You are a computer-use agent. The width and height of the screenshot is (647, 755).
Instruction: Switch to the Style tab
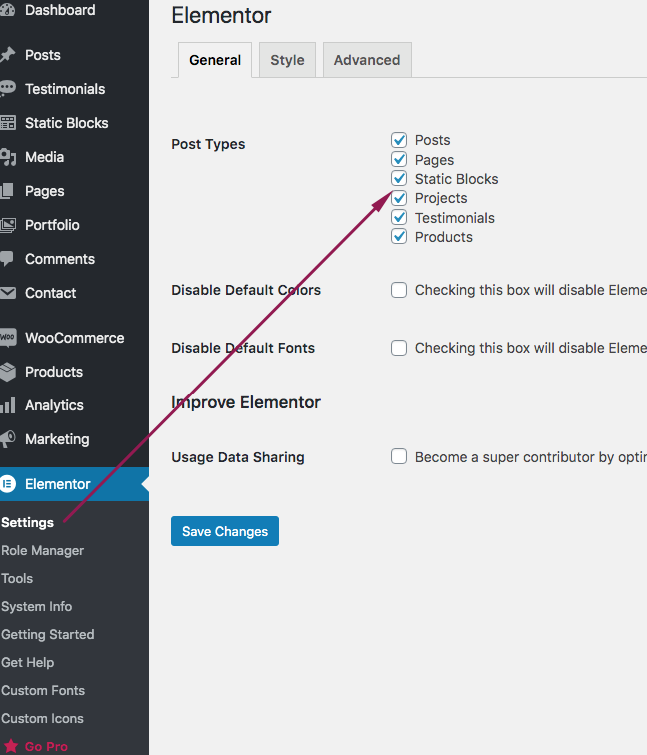287,60
